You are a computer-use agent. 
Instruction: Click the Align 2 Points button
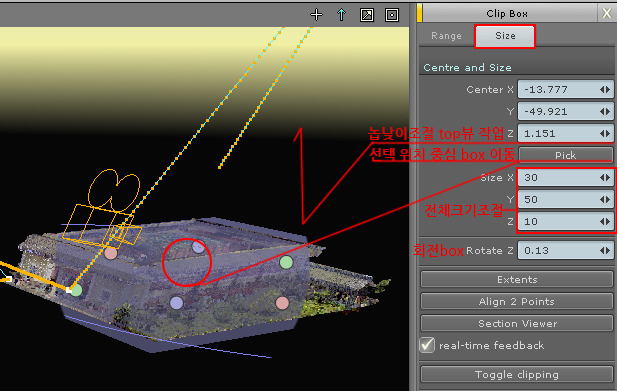tap(517, 301)
